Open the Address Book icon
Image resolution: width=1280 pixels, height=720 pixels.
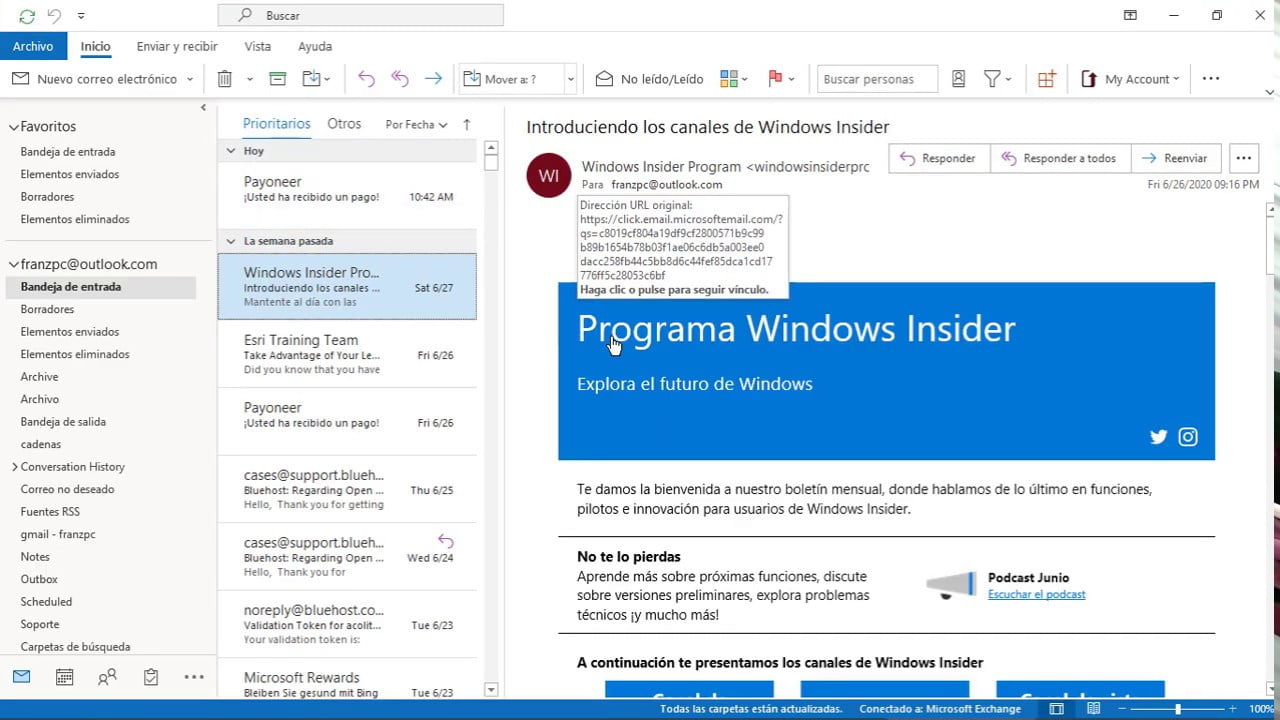tap(959, 79)
